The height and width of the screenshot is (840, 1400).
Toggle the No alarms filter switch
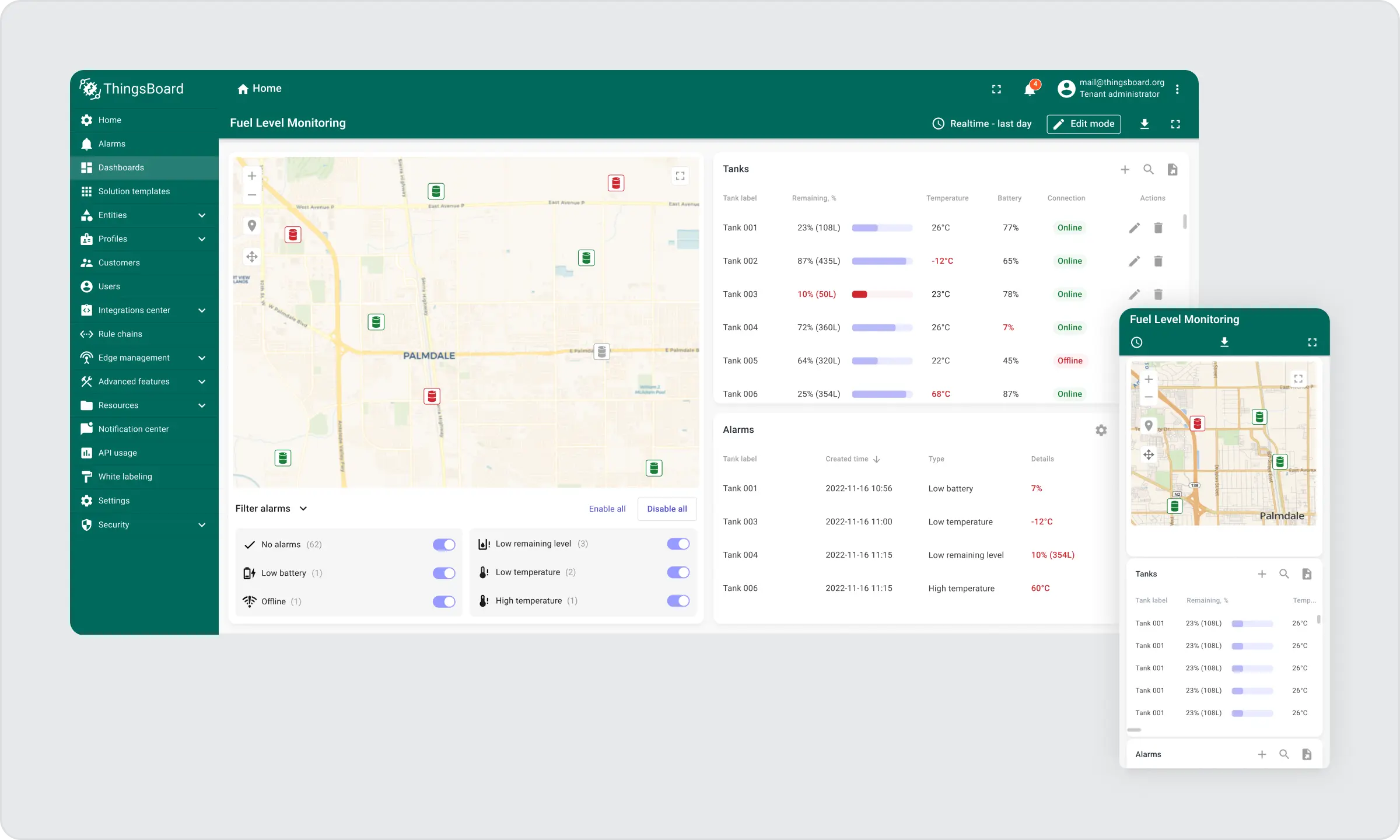444,544
